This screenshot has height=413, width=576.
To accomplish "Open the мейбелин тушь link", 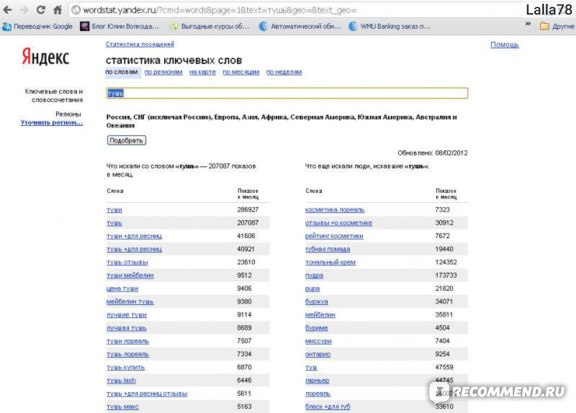I will [x=130, y=302].
